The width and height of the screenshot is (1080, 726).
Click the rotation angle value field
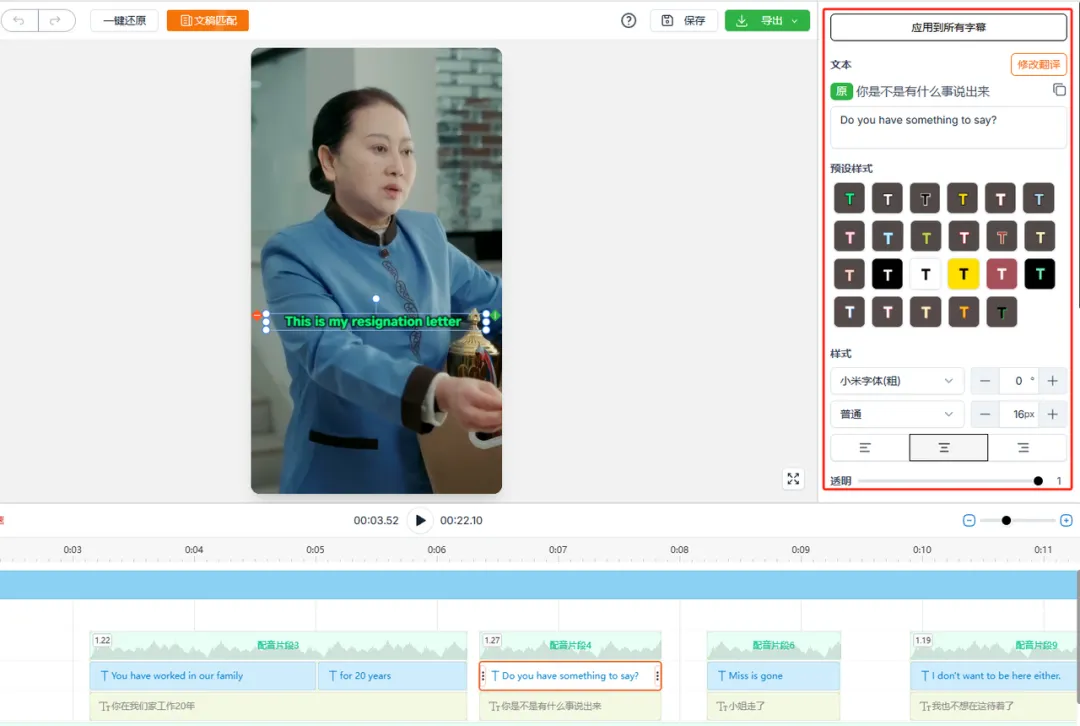[1019, 381]
